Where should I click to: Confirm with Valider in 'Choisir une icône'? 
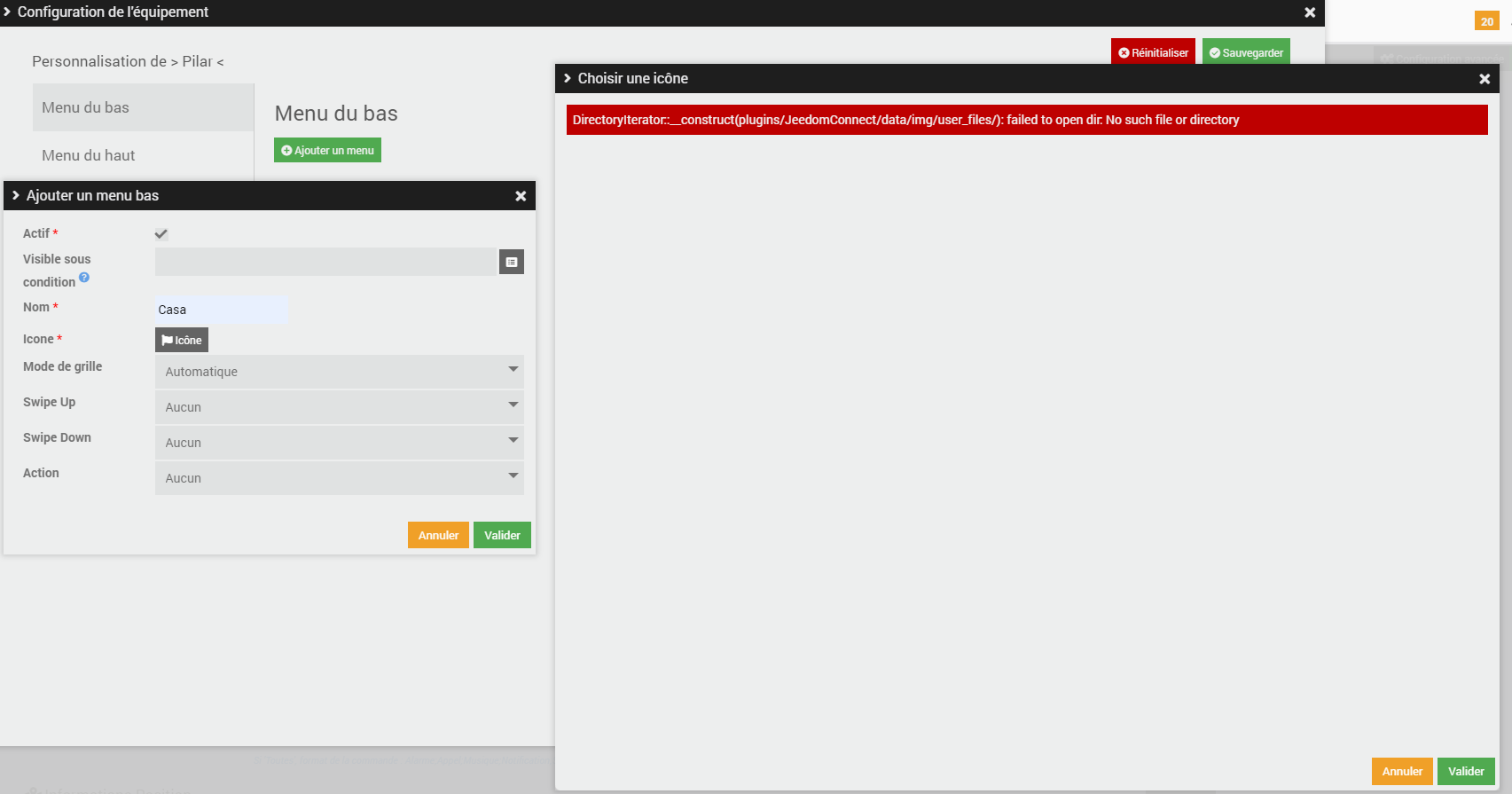(1466, 771)
